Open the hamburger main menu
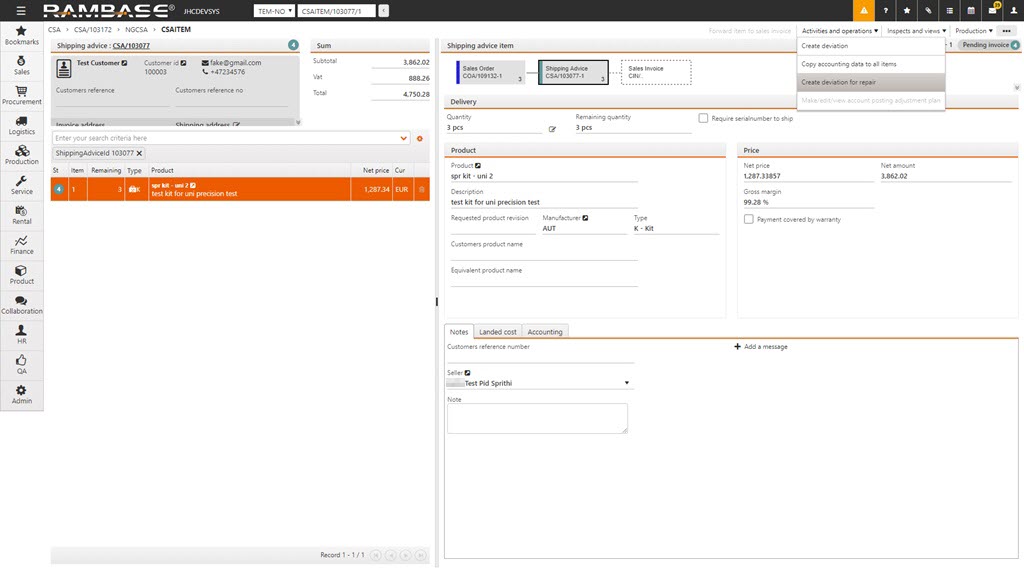Image resolution: width=1024 pixels, height=570 pixels. pos(21,10)
